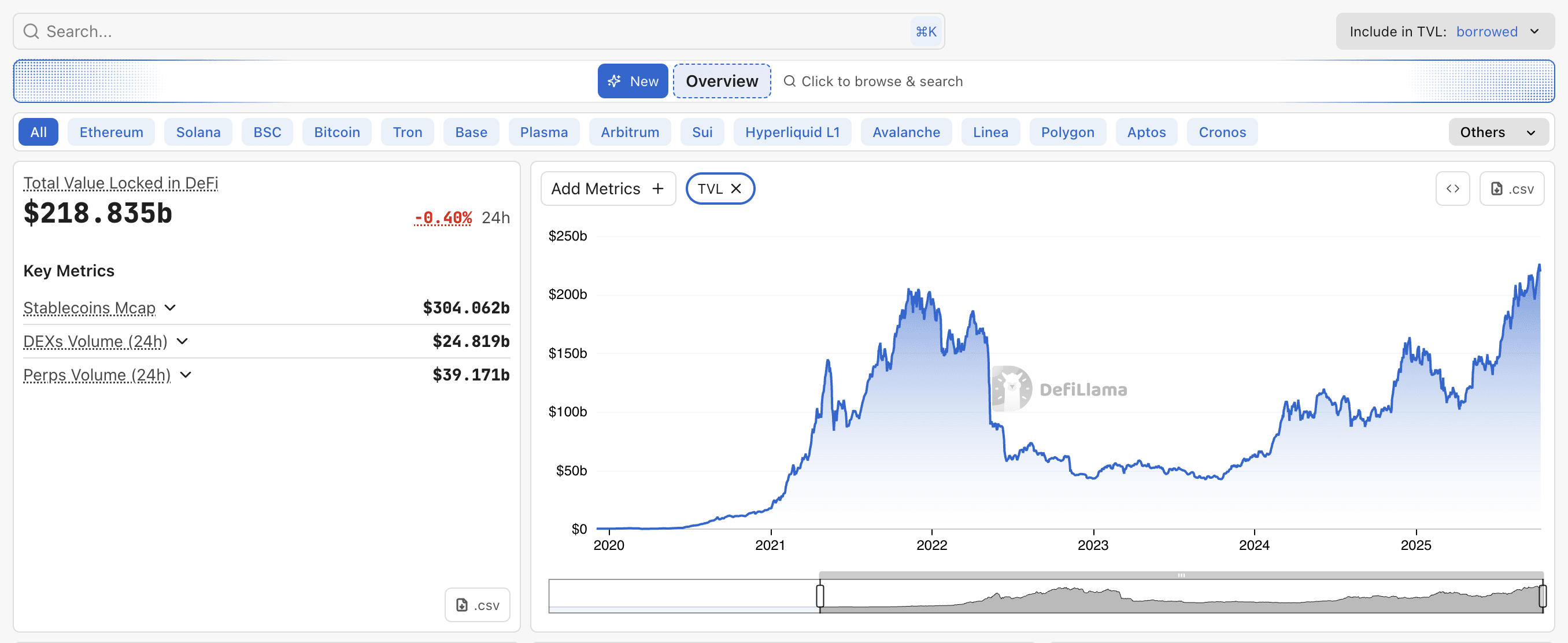1568x643 pixels.
Task: Click the Click to browse & search field
Action: click(881, 81)
